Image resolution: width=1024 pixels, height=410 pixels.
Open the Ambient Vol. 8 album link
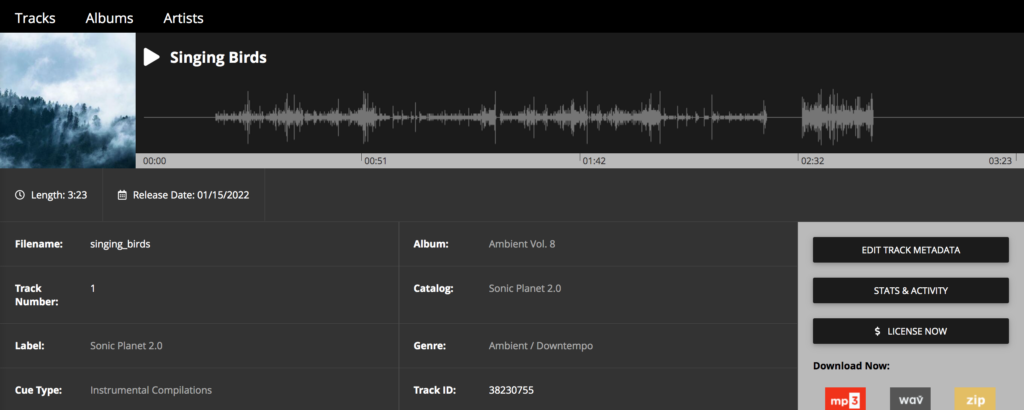pos(522,244)
